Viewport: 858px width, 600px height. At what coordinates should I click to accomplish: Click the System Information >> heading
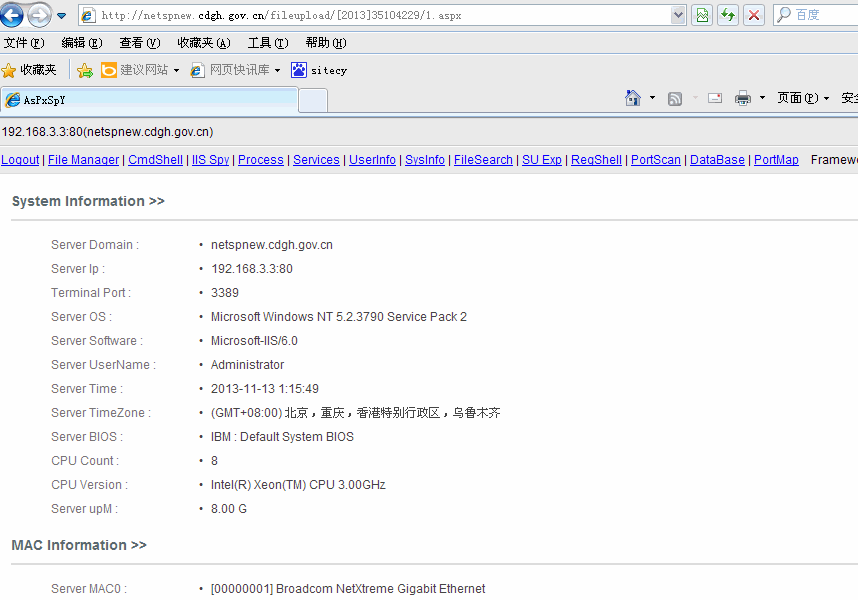click(88, 201)
